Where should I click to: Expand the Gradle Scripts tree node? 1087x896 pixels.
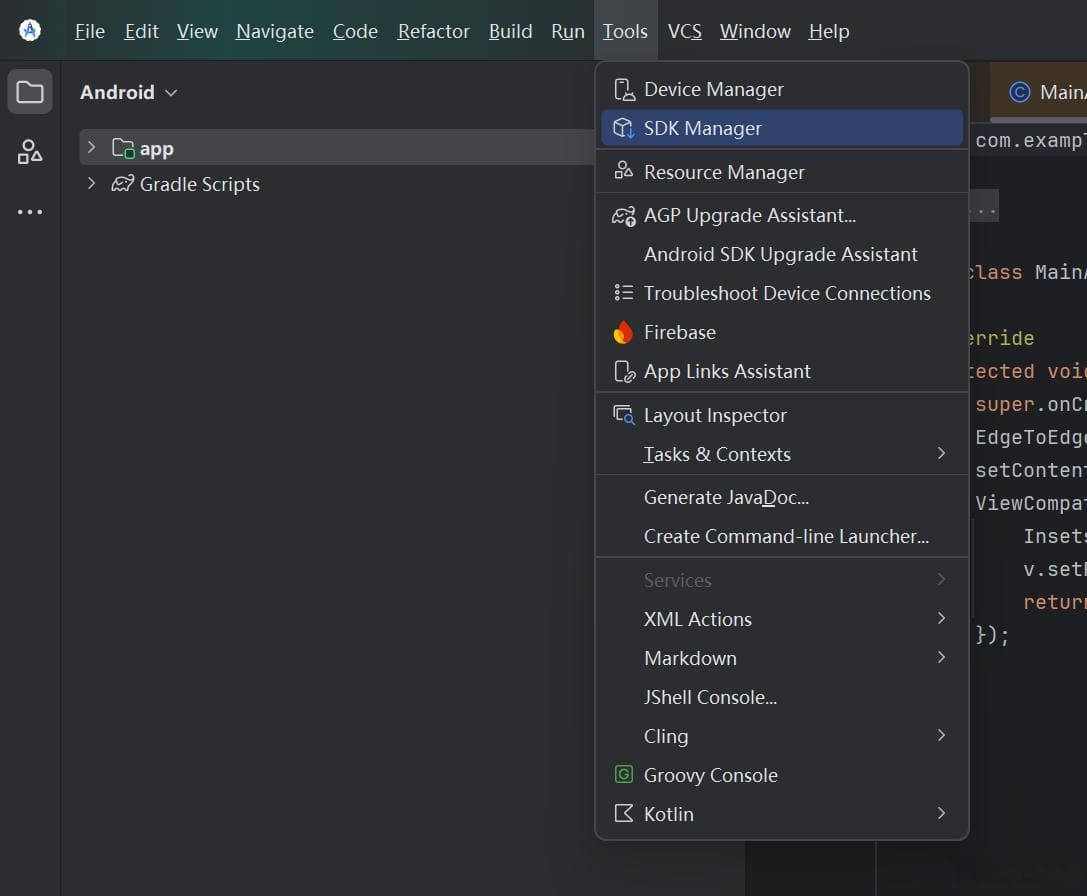point(91,183)
